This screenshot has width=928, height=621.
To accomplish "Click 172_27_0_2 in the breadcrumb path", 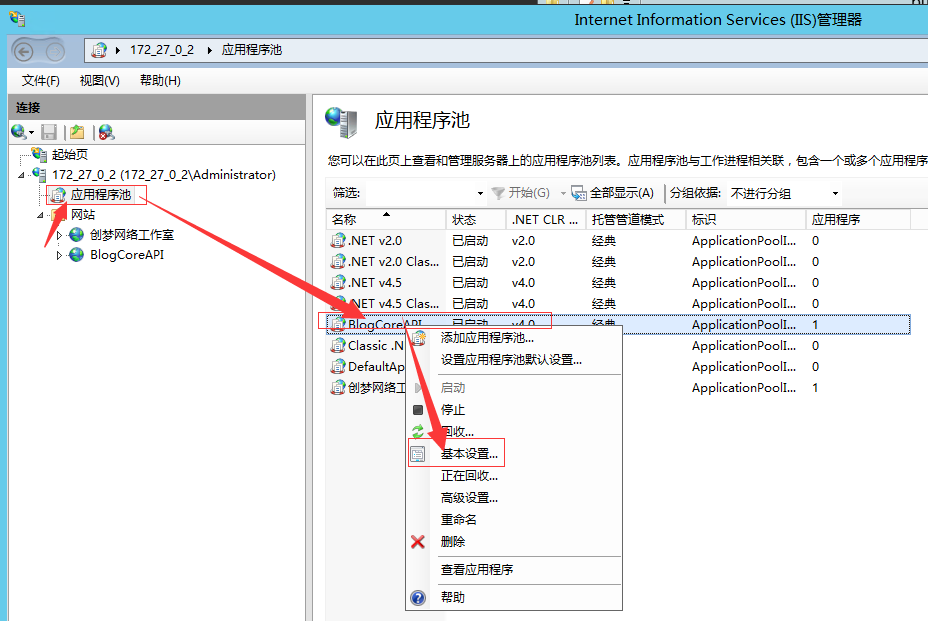I will (162, 50).
